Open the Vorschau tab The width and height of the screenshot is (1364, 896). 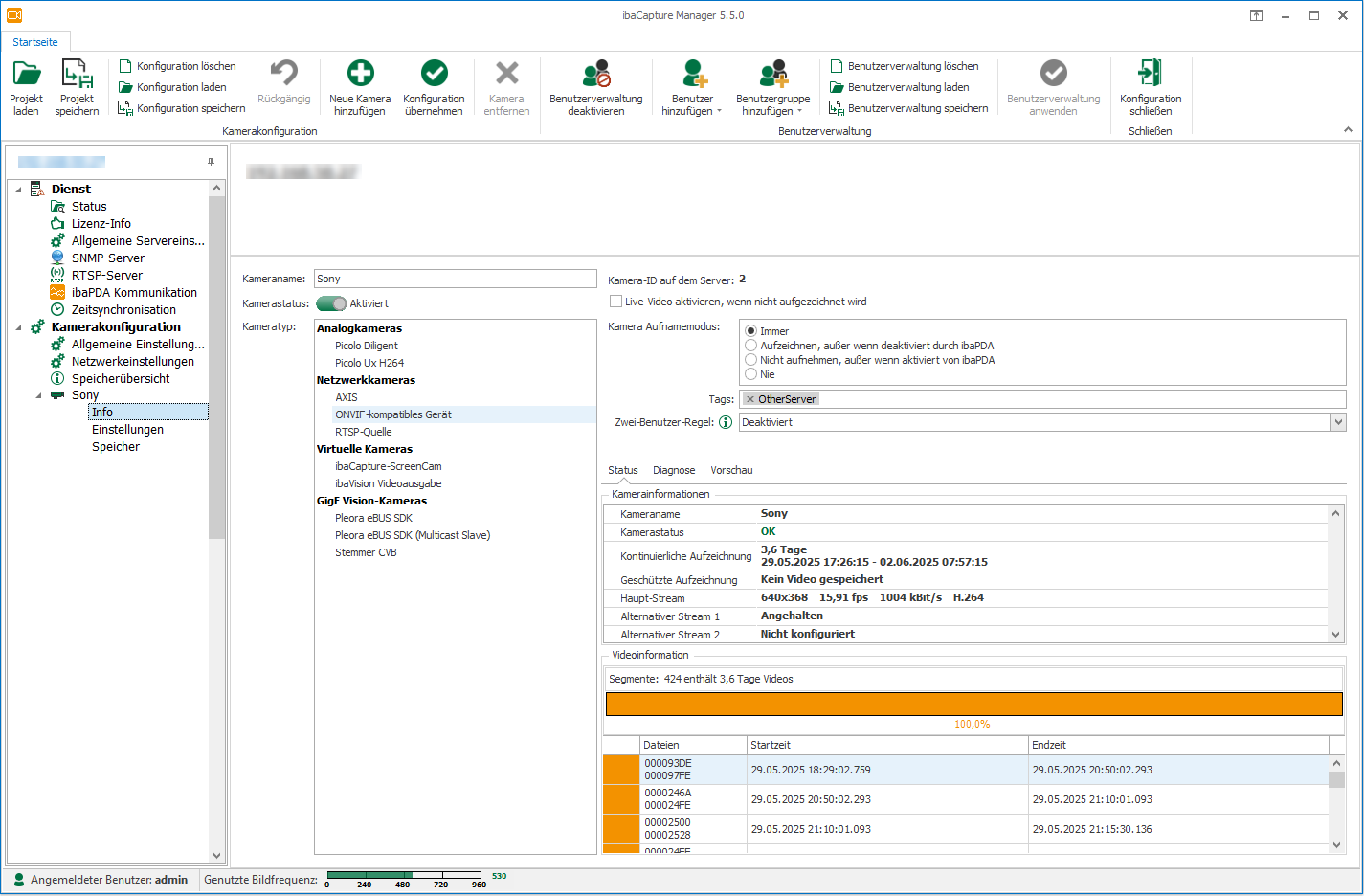tap(731, 470)
